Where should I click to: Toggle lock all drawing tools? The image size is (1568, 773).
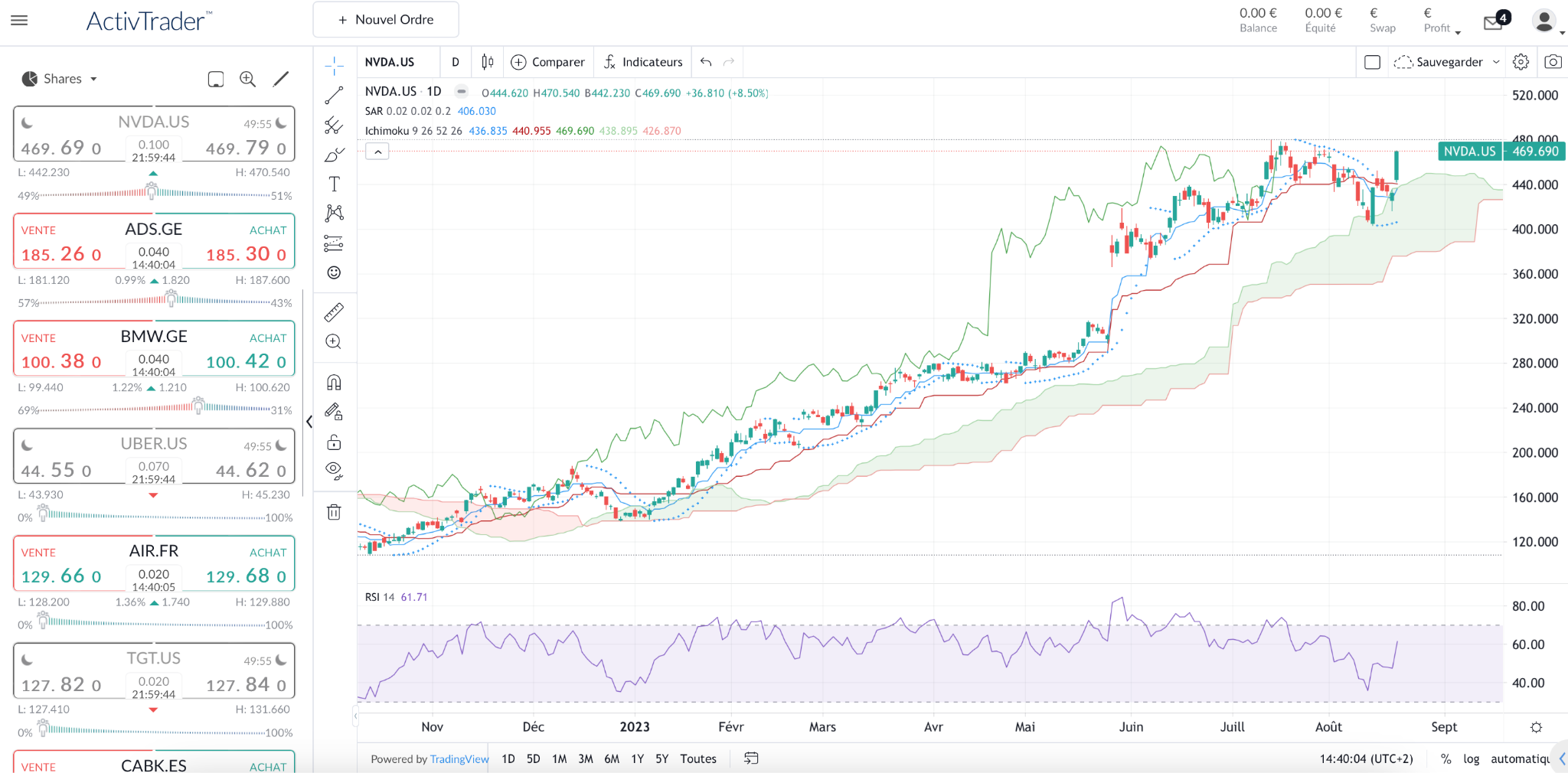point(334,442)
